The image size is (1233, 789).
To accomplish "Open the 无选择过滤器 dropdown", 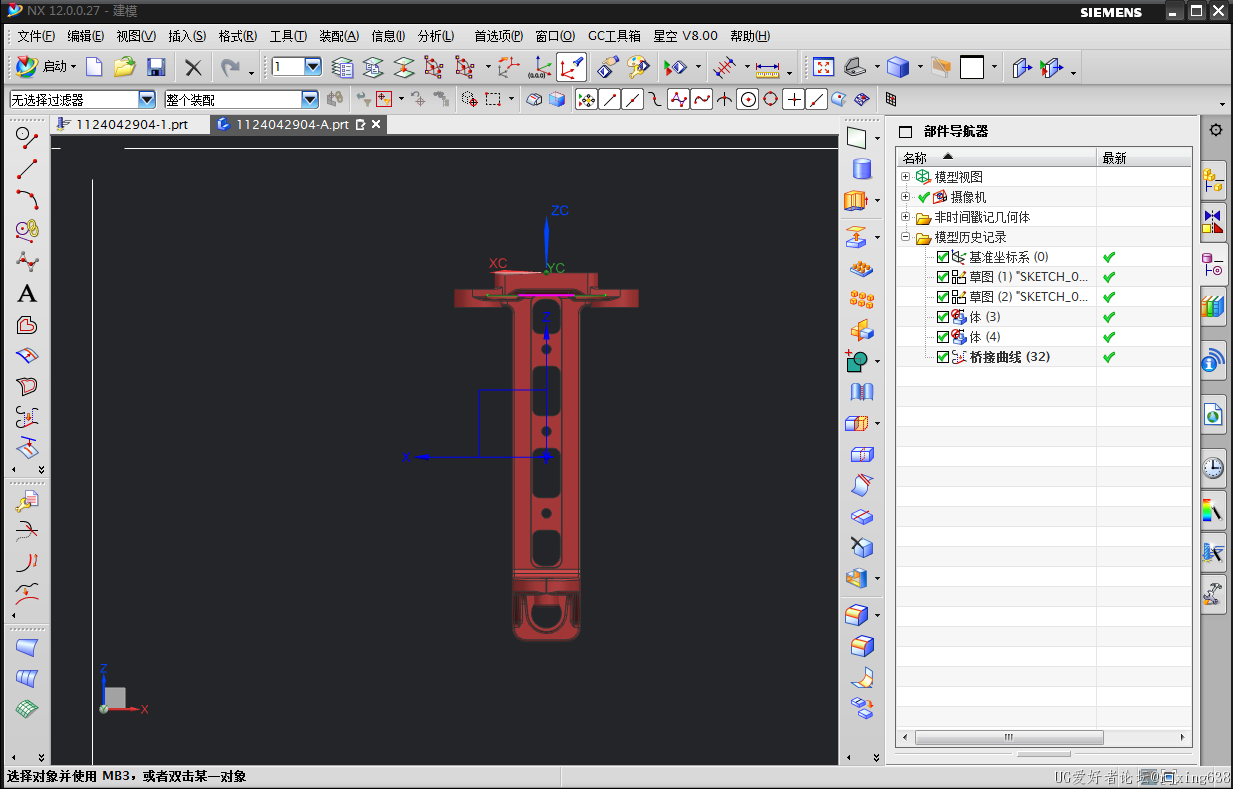I will 147,100.
